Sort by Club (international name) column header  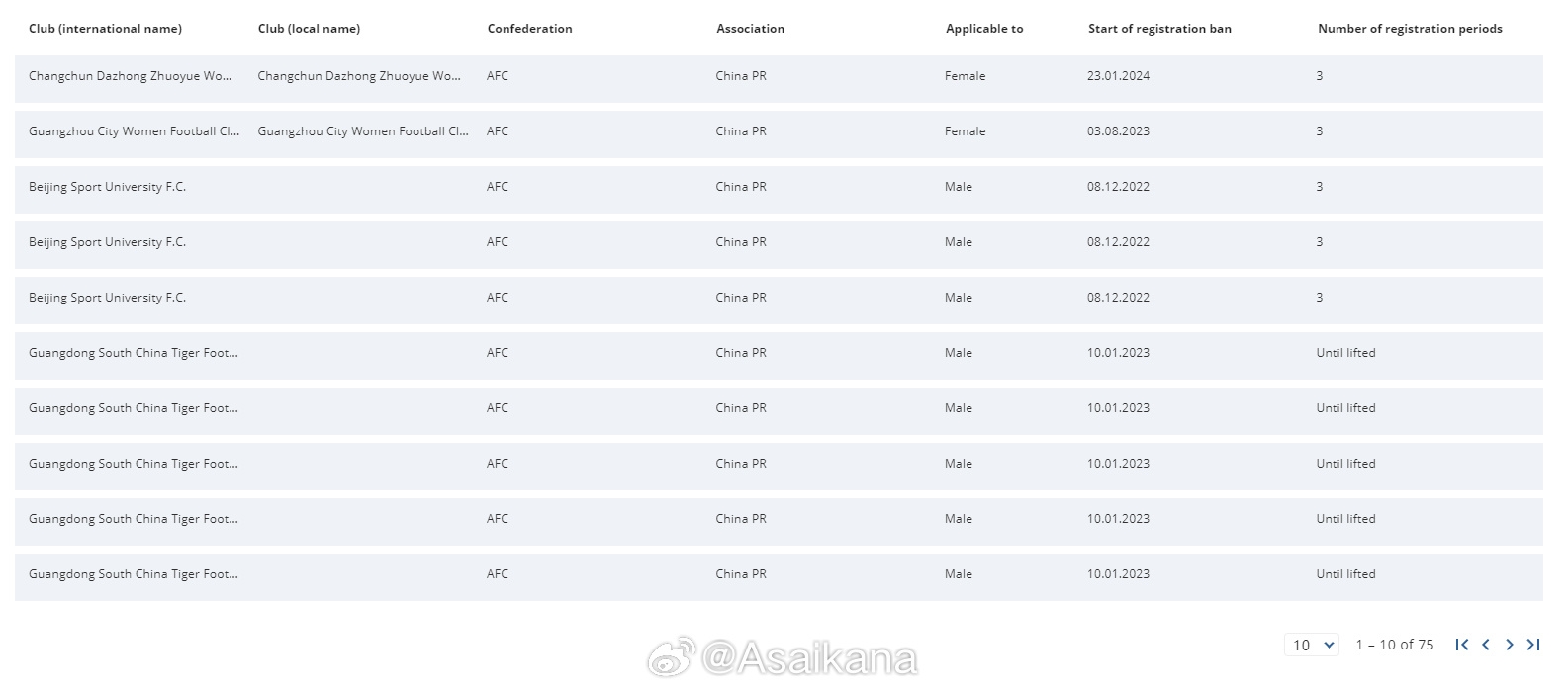pyautogui.click(x=105, y=29)
